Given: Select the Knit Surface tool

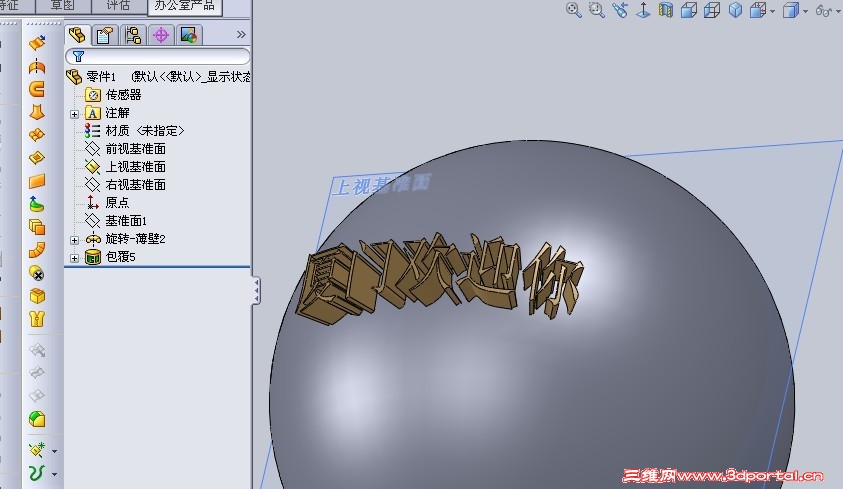Looking at the screenshot, I should pyautogui.click(x=37, y=319).
